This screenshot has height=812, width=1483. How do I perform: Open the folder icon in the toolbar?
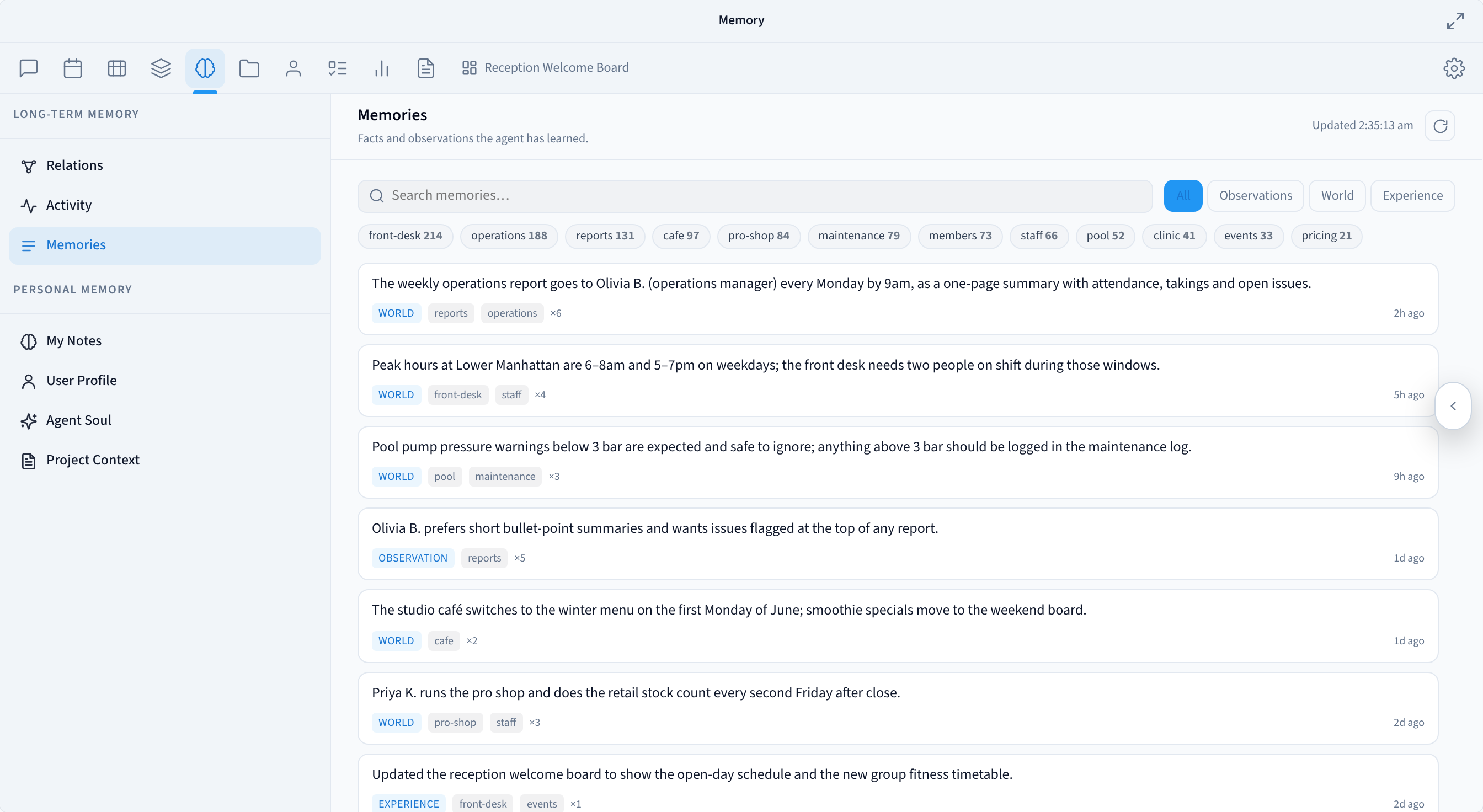click(249, 68)
